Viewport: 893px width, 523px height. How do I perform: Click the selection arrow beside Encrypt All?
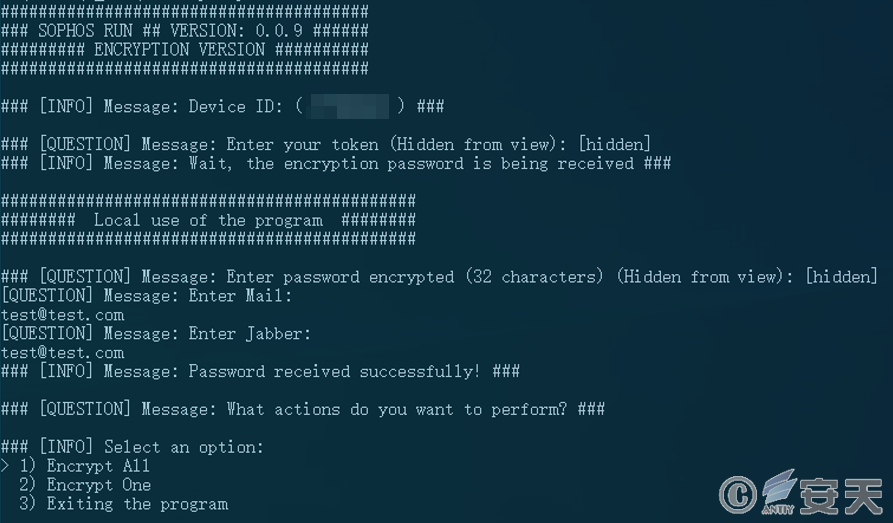(x=5, y=465)
